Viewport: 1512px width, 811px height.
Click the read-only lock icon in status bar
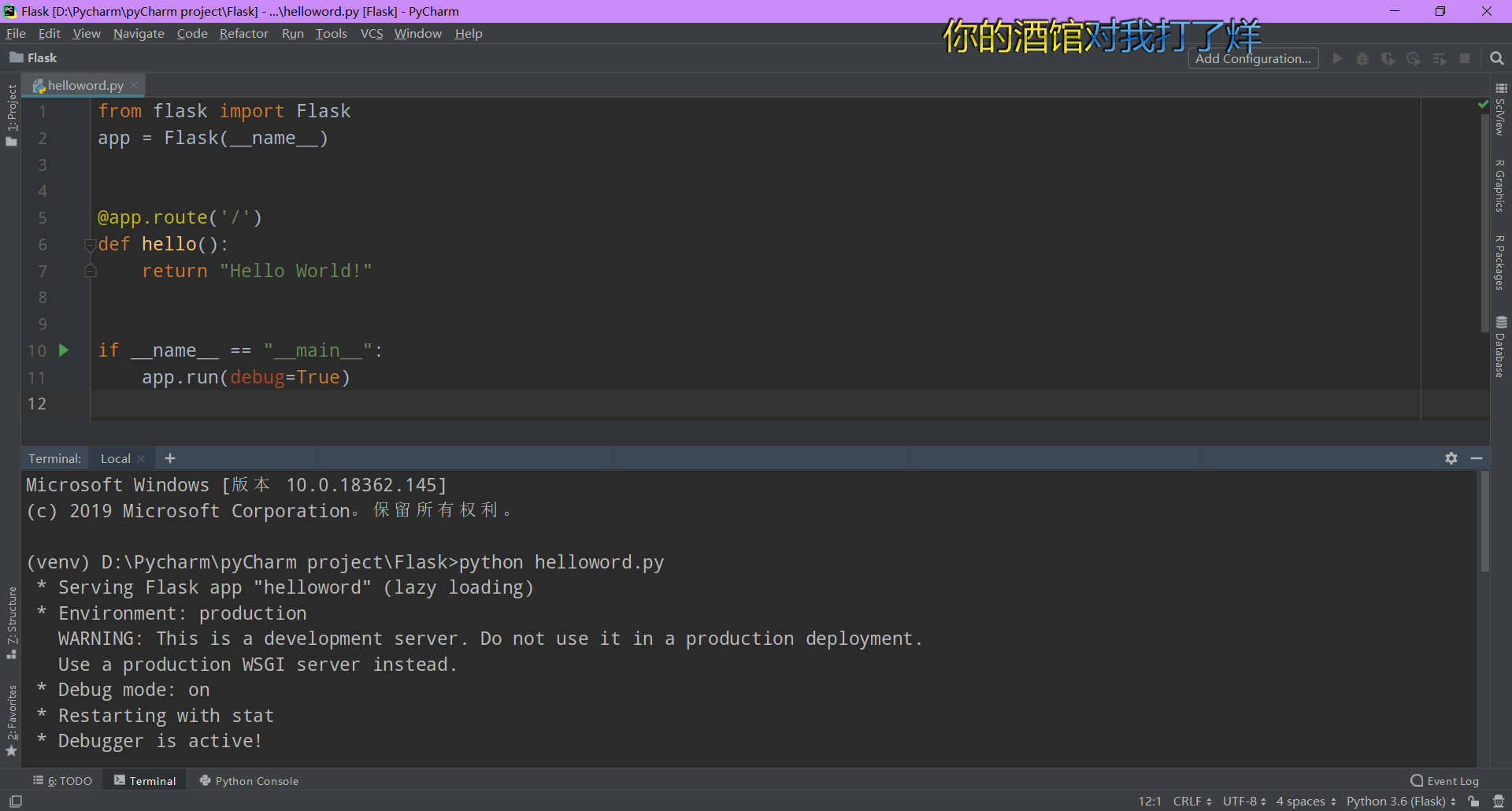[1473, 802]
